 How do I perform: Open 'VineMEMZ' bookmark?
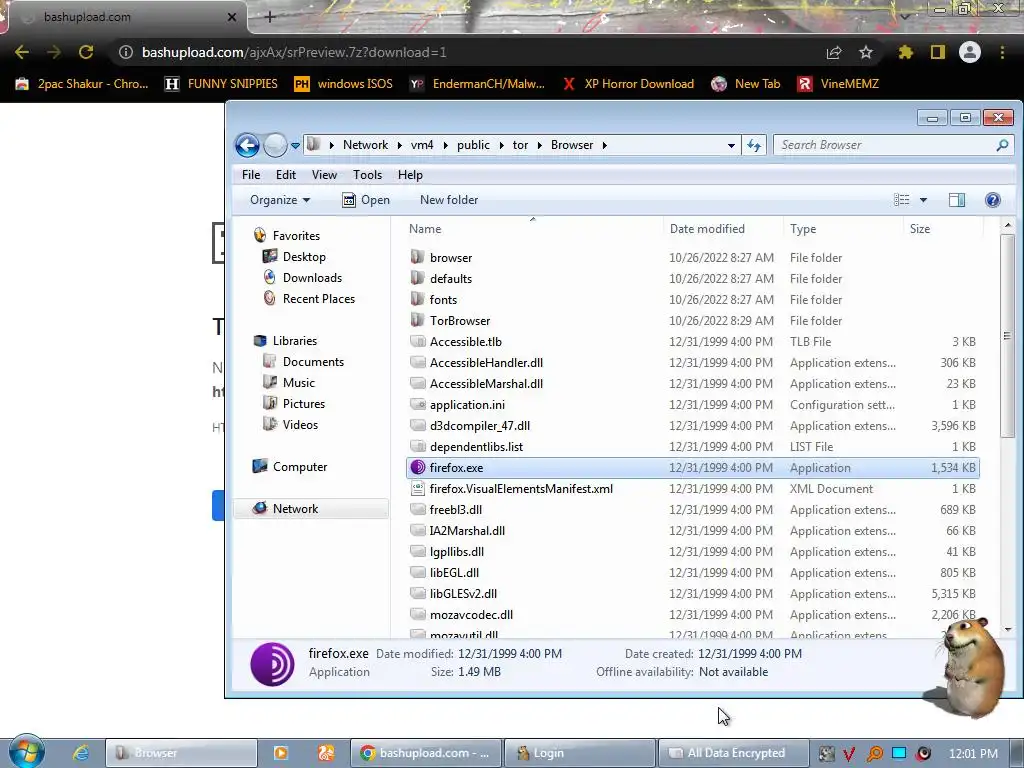point(839,84)
